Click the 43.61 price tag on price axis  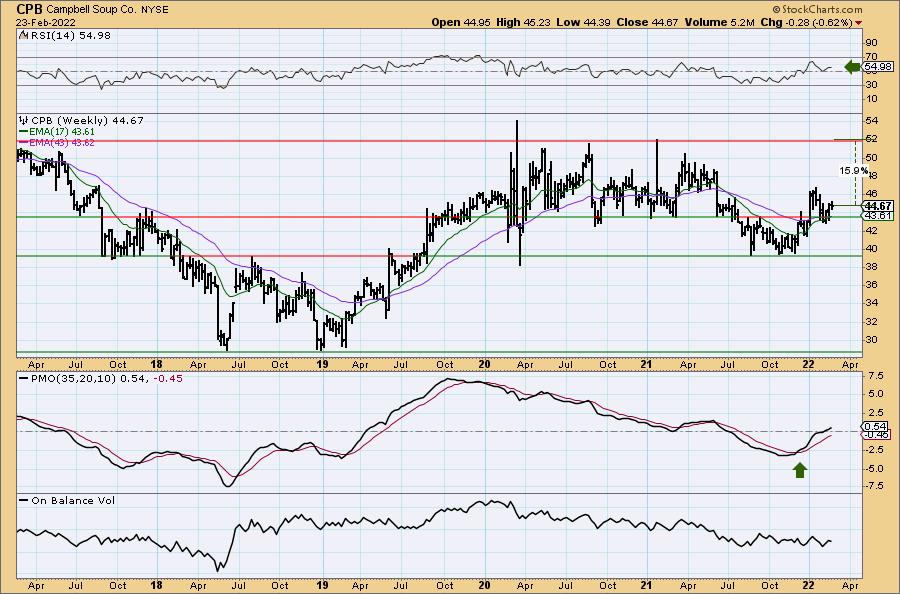click(x=878, y=216)
